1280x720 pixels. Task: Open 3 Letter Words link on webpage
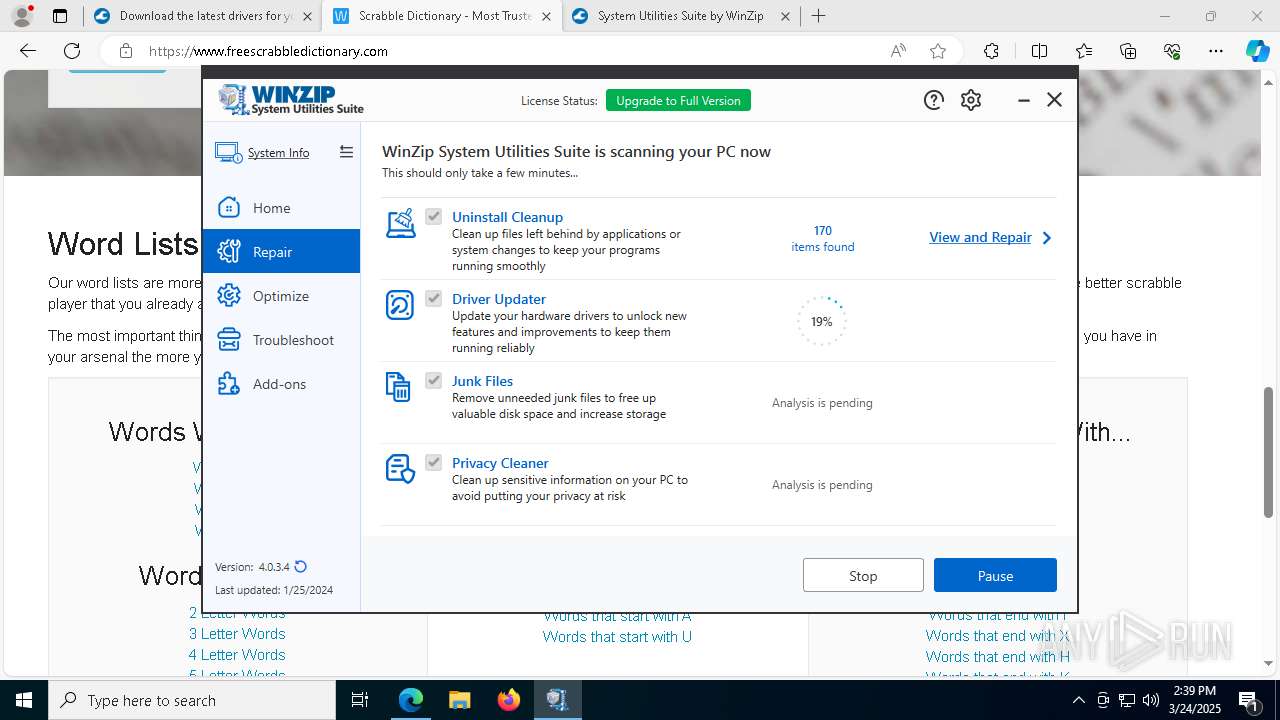point(237,634)
